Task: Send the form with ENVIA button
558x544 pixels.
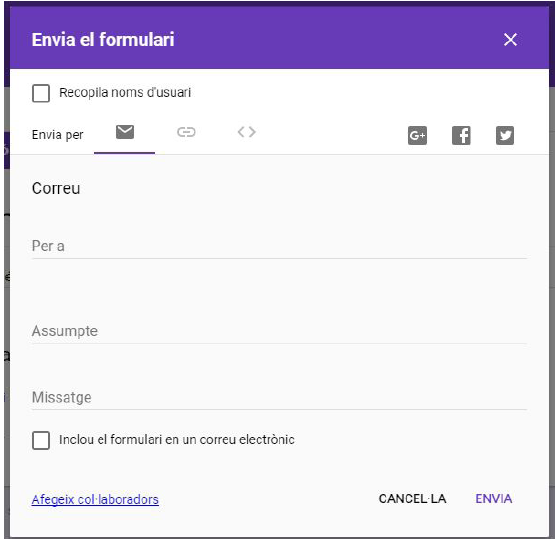Action: 494,499
